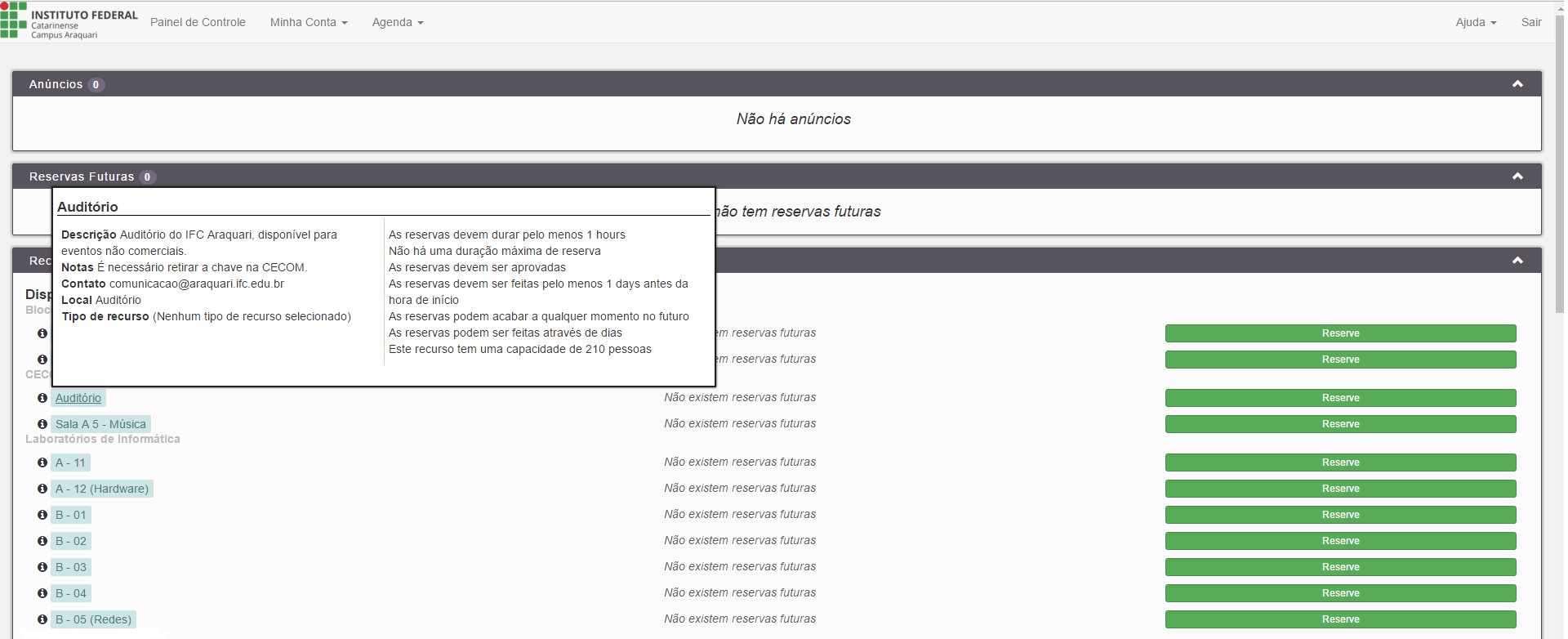Screen dimensions: 1568x639
Task: Open the Minha Conta dropdown menu
Action: pos(308,22)
